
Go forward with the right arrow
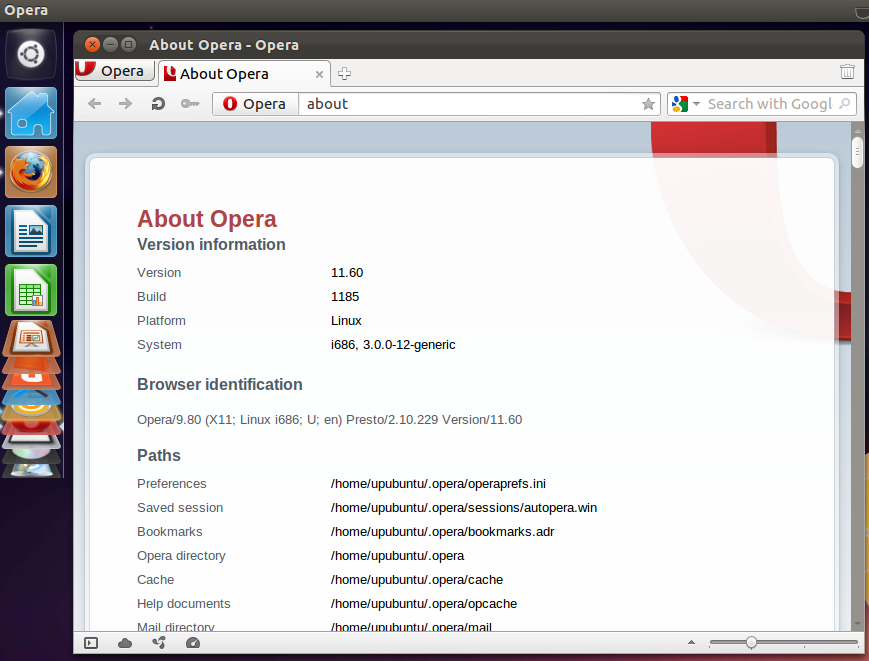[x=126, y=104]
